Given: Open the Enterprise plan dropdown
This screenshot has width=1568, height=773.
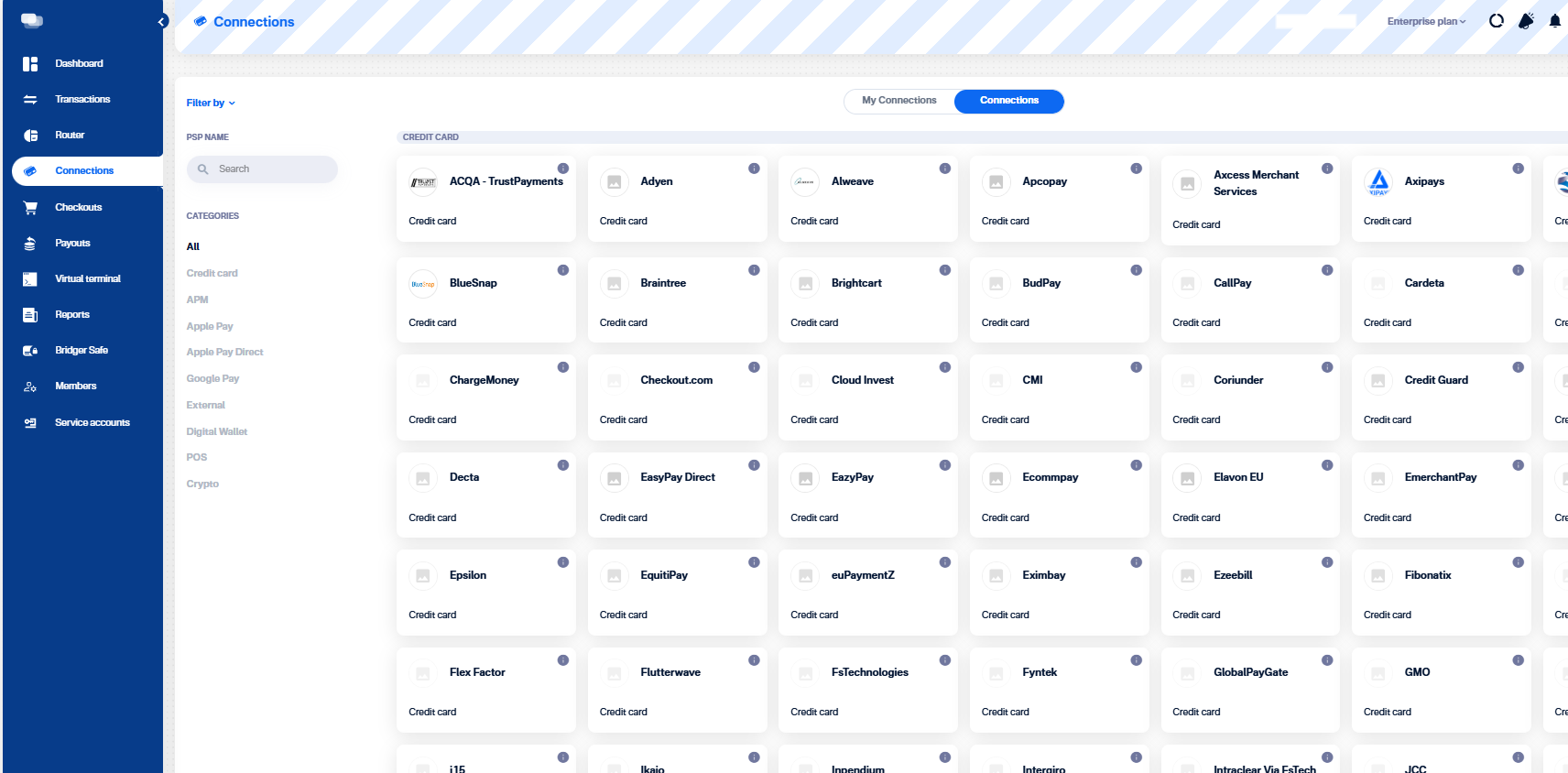Looking at the screenshot, I should (1426, 21).
